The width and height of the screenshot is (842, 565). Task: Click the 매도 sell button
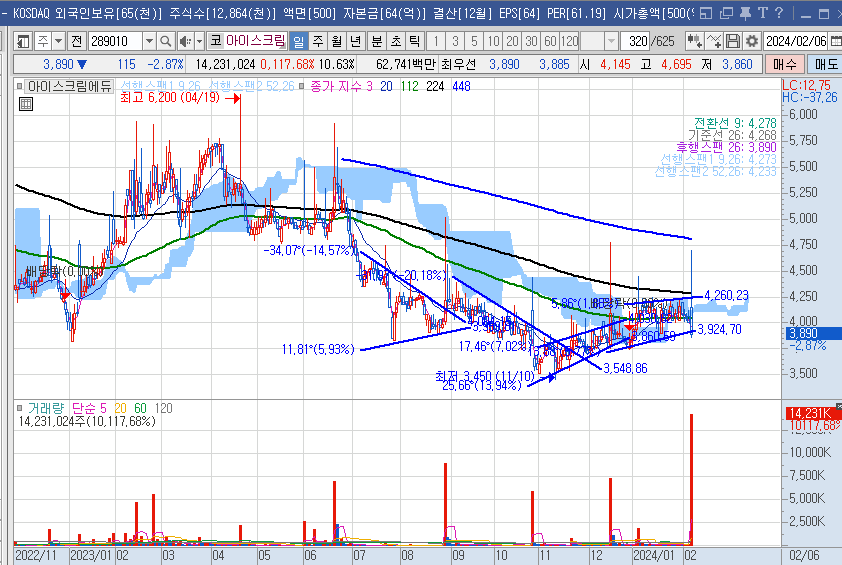[x=825, y=64]
